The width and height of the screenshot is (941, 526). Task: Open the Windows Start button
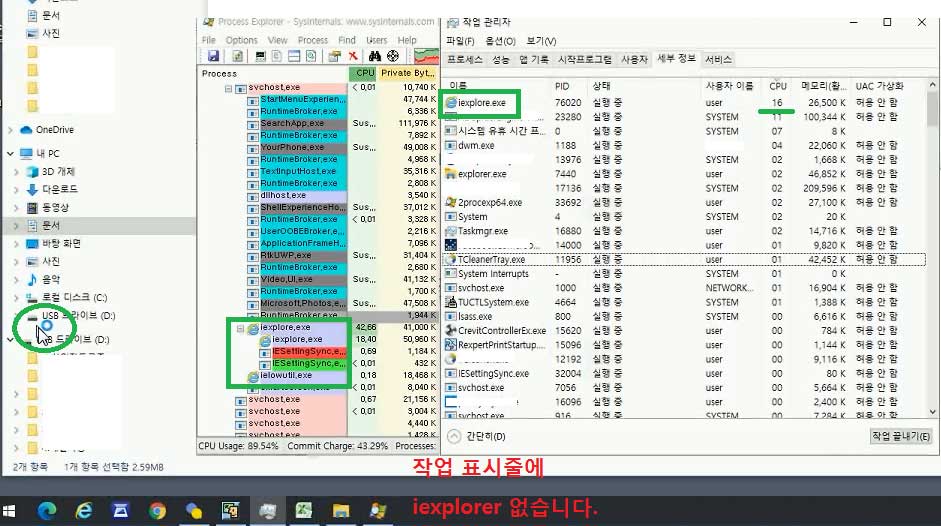9,511
